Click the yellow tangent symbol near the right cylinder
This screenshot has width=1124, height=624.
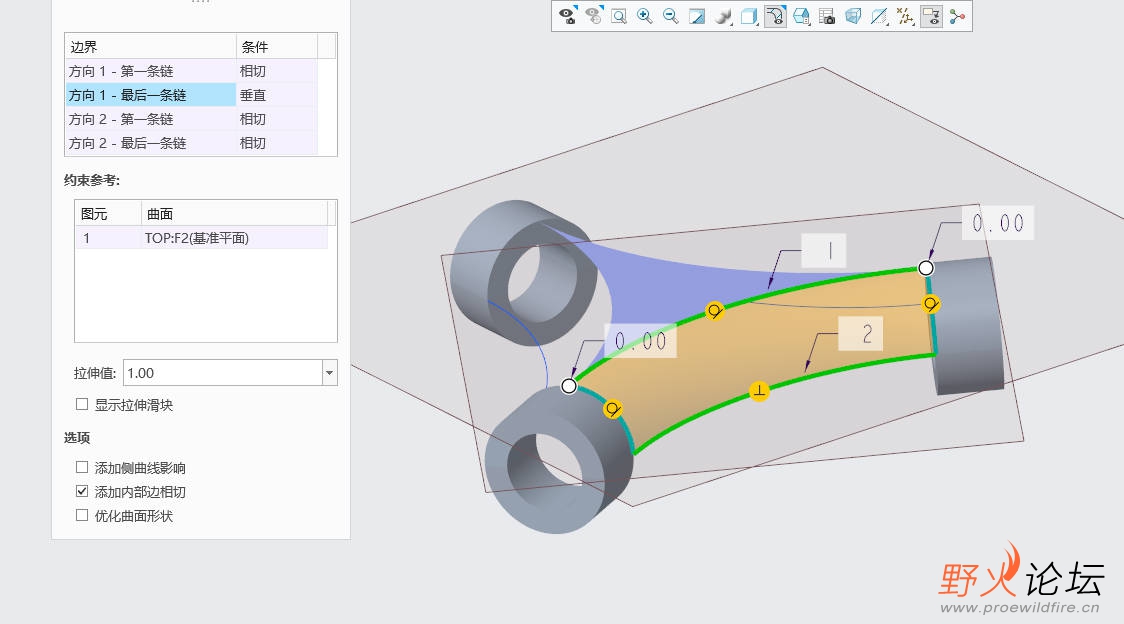pos(930,304)
